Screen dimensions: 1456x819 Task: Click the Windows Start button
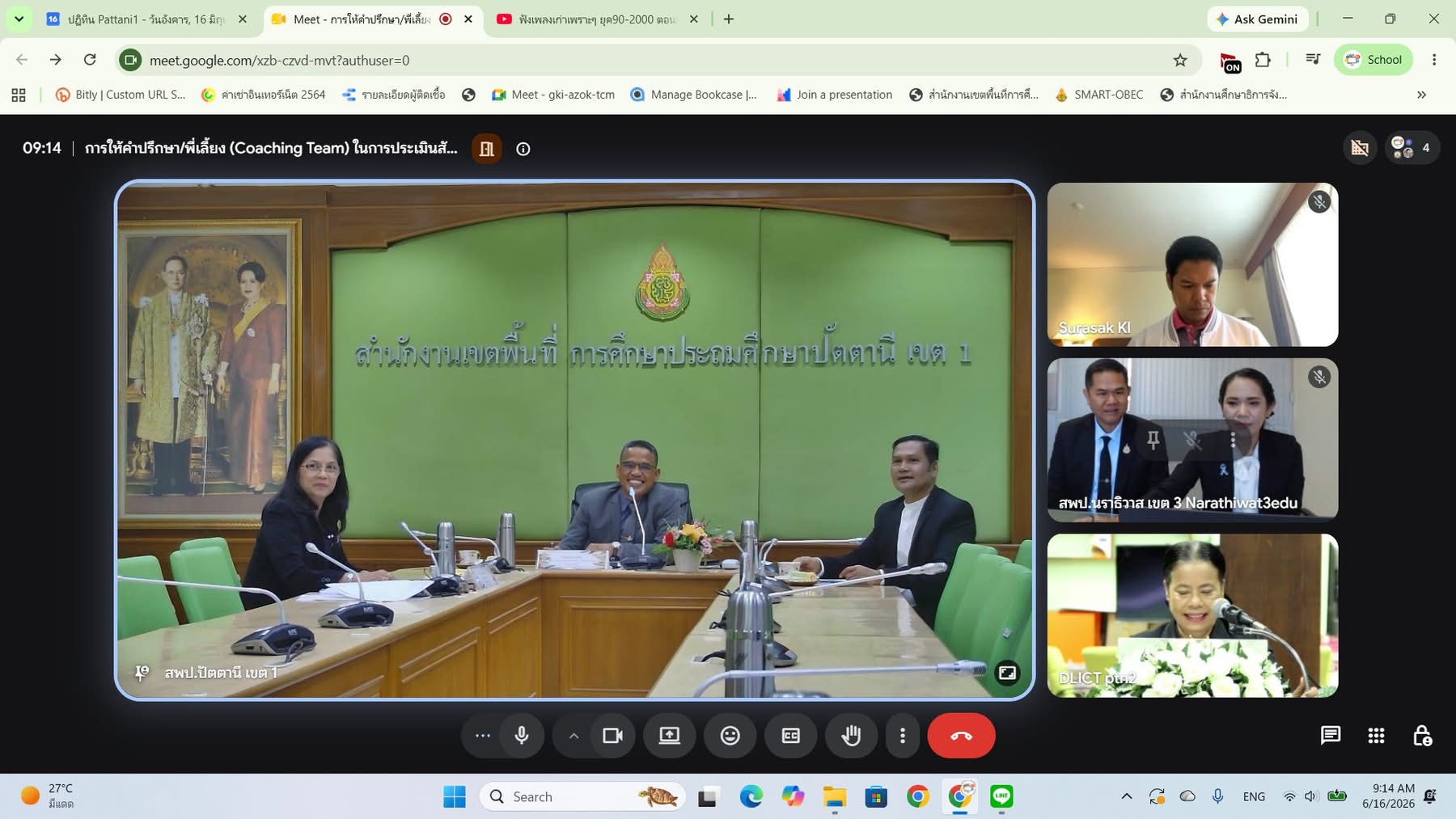[x=455, y=796]
